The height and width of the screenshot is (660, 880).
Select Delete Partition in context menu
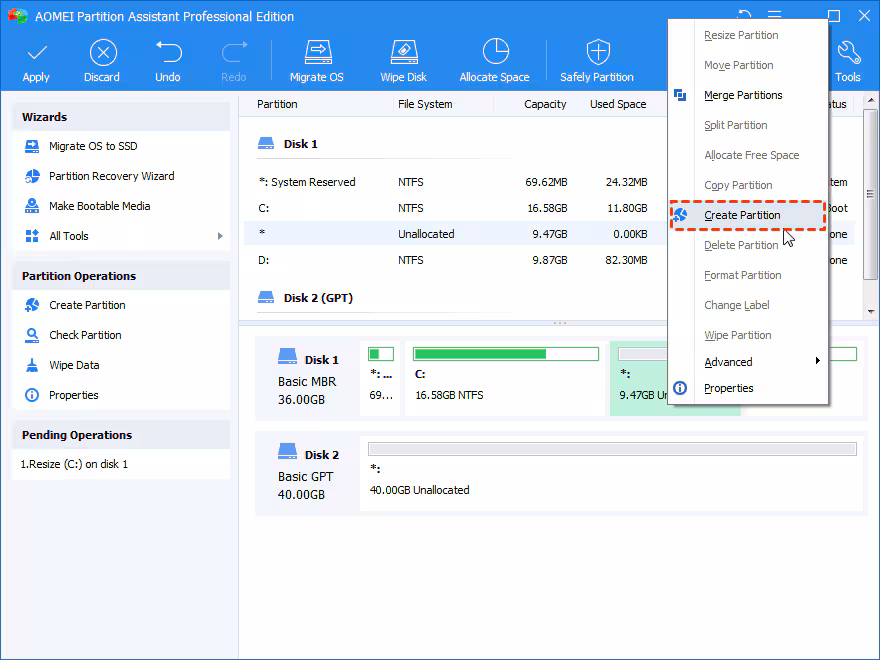741,245
